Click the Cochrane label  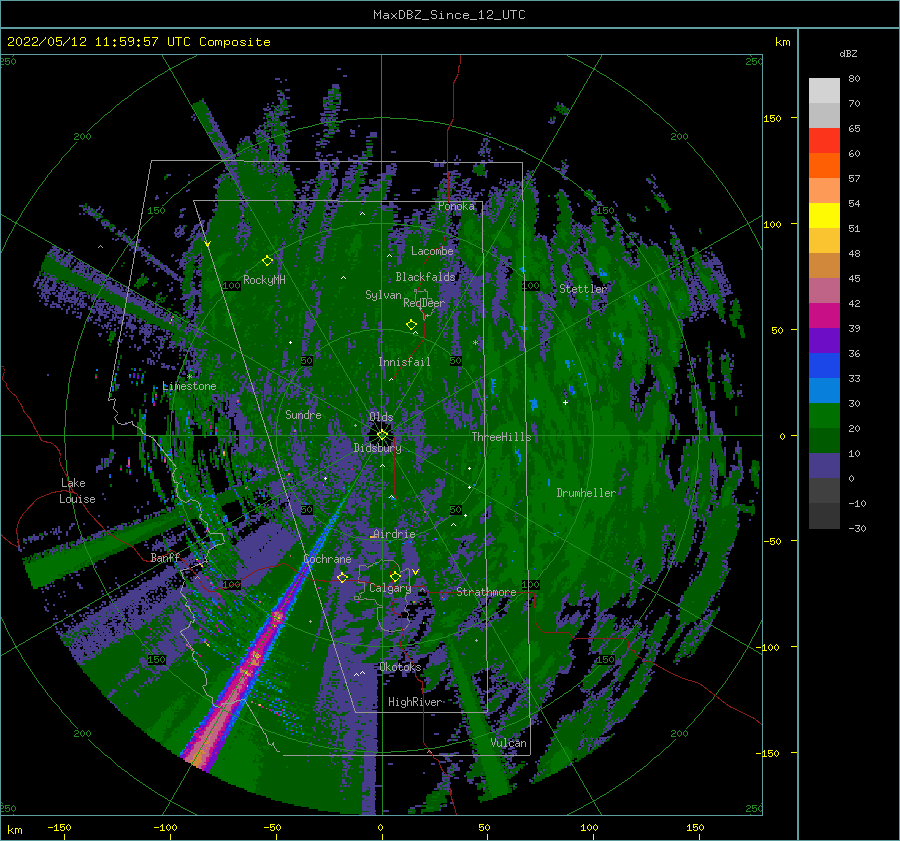pos(327,559)
